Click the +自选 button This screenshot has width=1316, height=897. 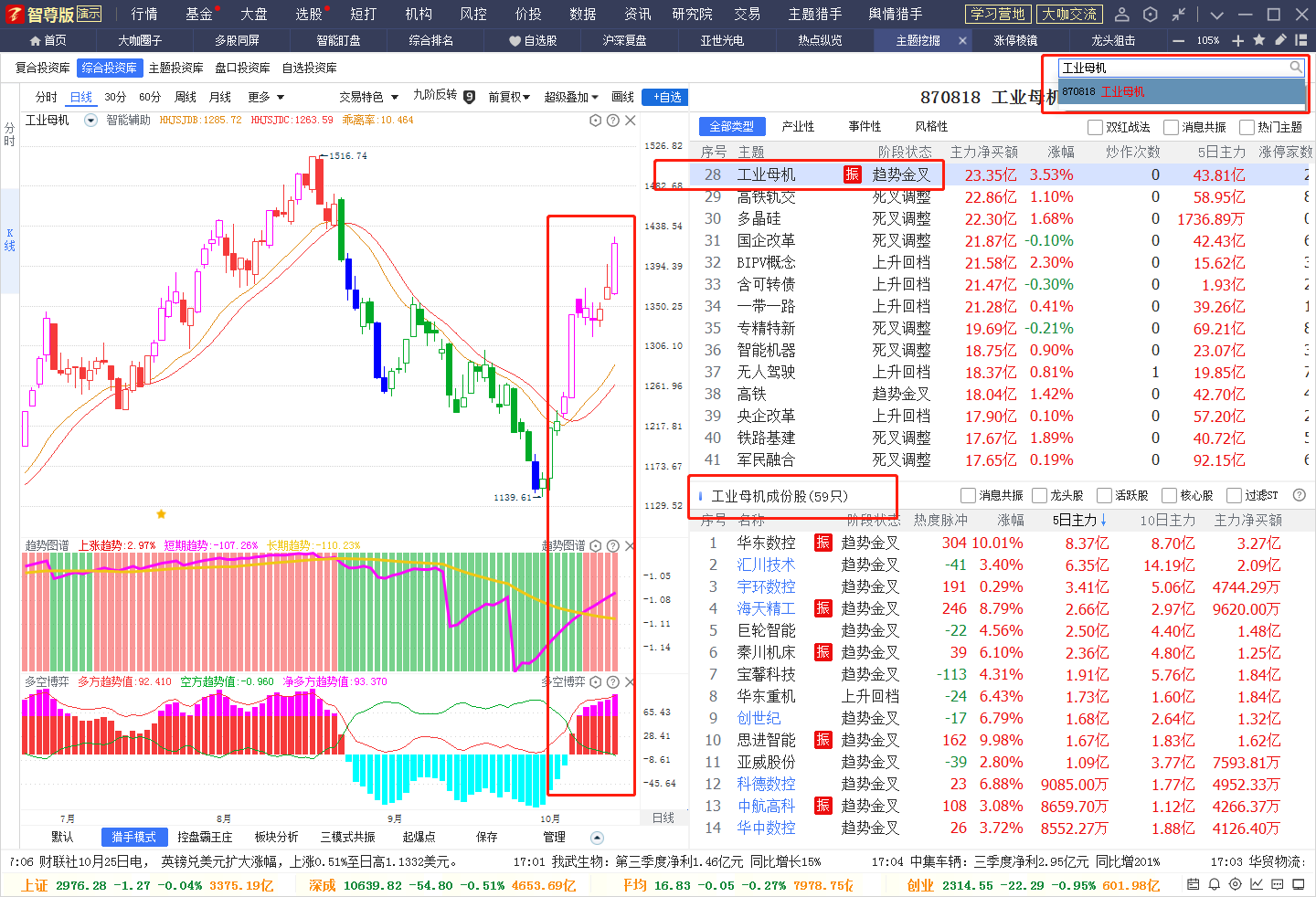point(666,97)
